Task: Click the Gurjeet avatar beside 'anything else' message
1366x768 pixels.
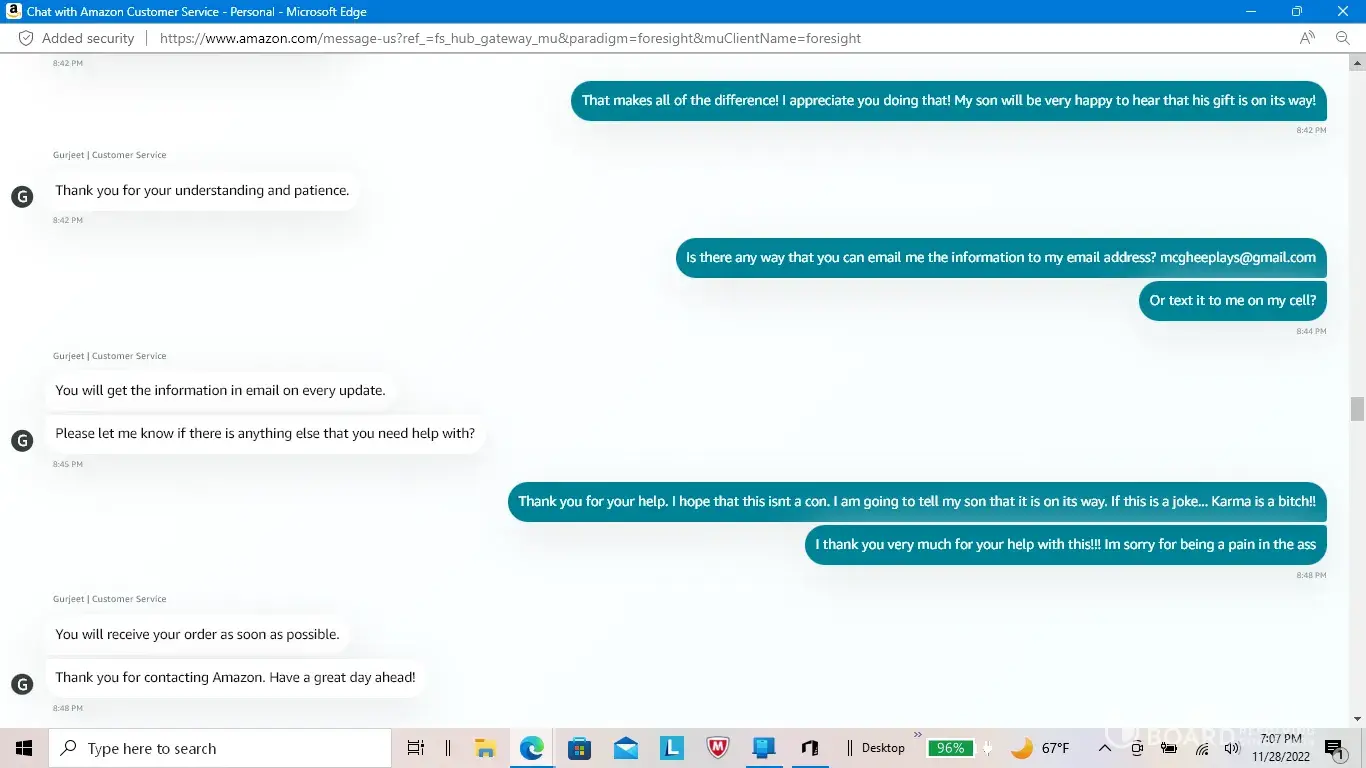Action: click(x=22, y=440)
